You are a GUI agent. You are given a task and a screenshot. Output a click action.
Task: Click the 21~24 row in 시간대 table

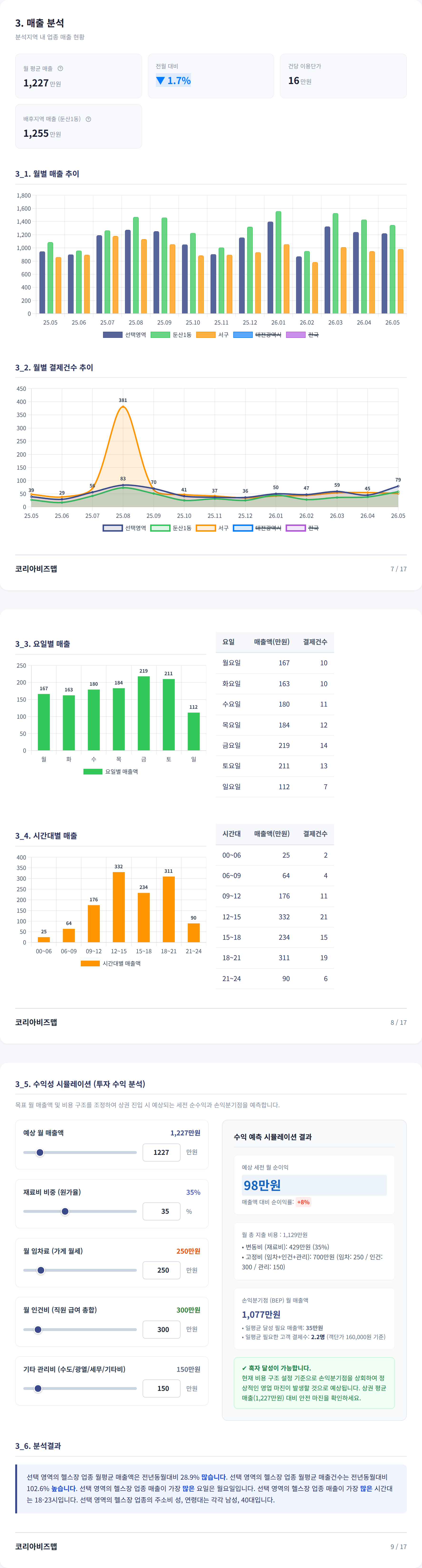pyautogui.click(x=275, y=979)
